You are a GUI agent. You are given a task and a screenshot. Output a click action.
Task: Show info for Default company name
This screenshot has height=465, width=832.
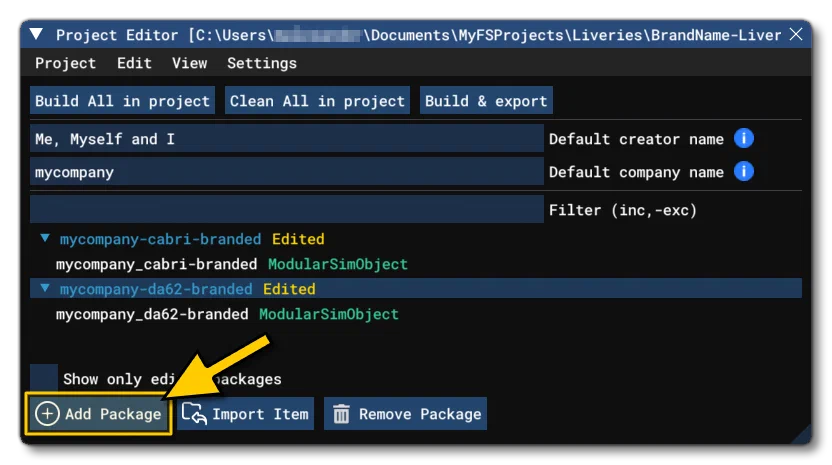(x=743, y=171)
